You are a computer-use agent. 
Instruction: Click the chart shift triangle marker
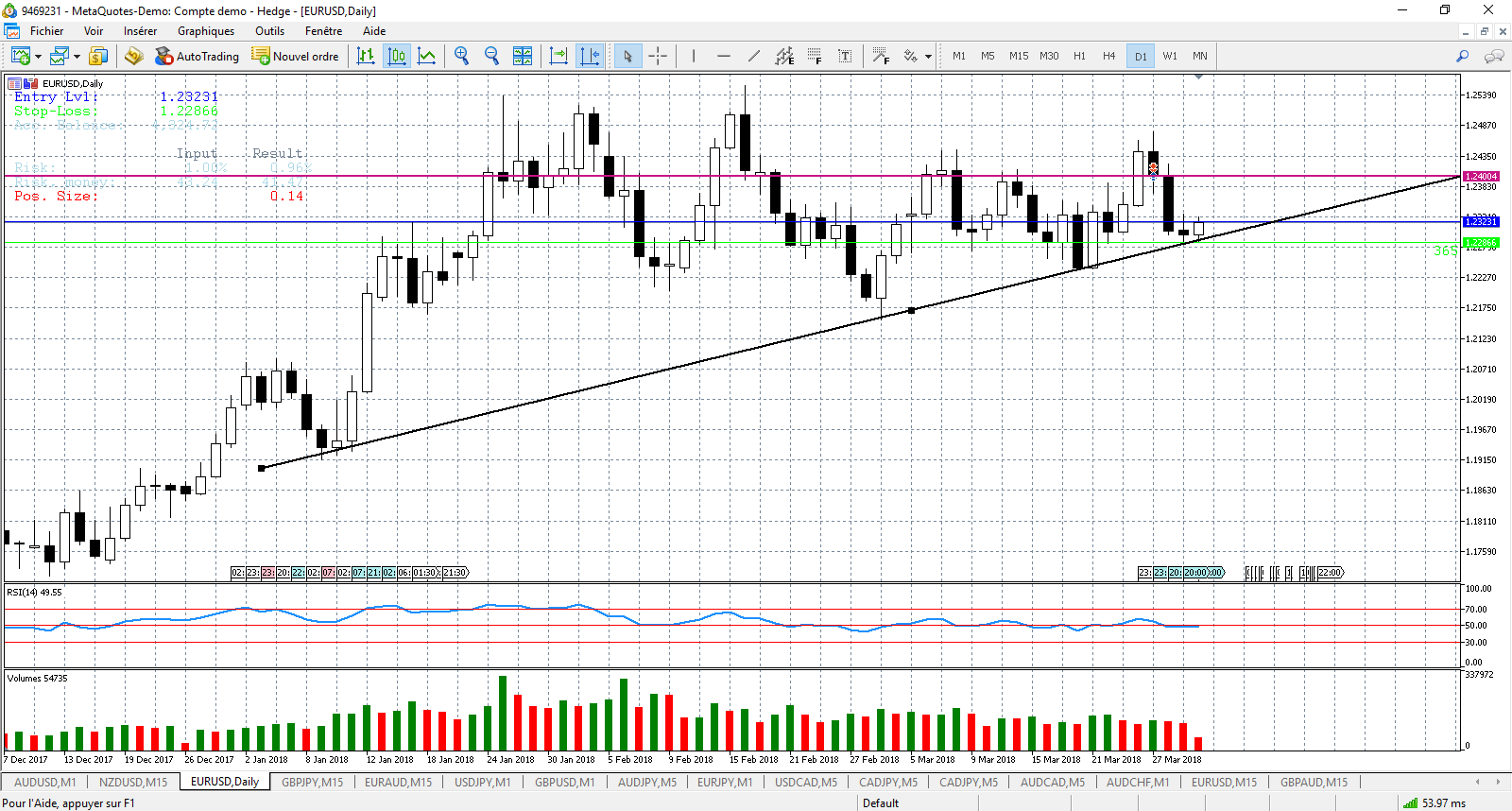tap(1199, 78)
